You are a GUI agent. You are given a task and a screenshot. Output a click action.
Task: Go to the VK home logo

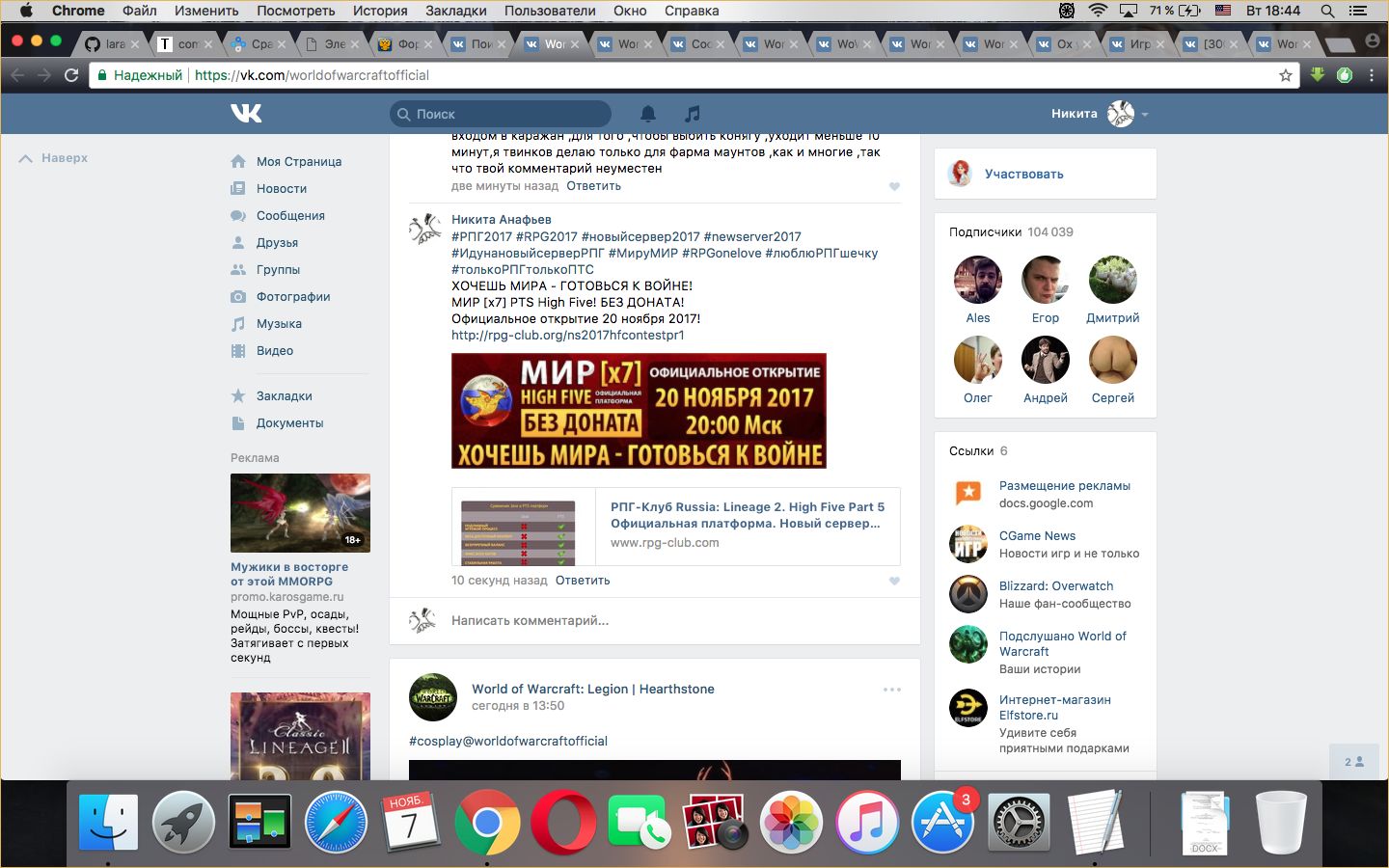(x=246, y=114)
